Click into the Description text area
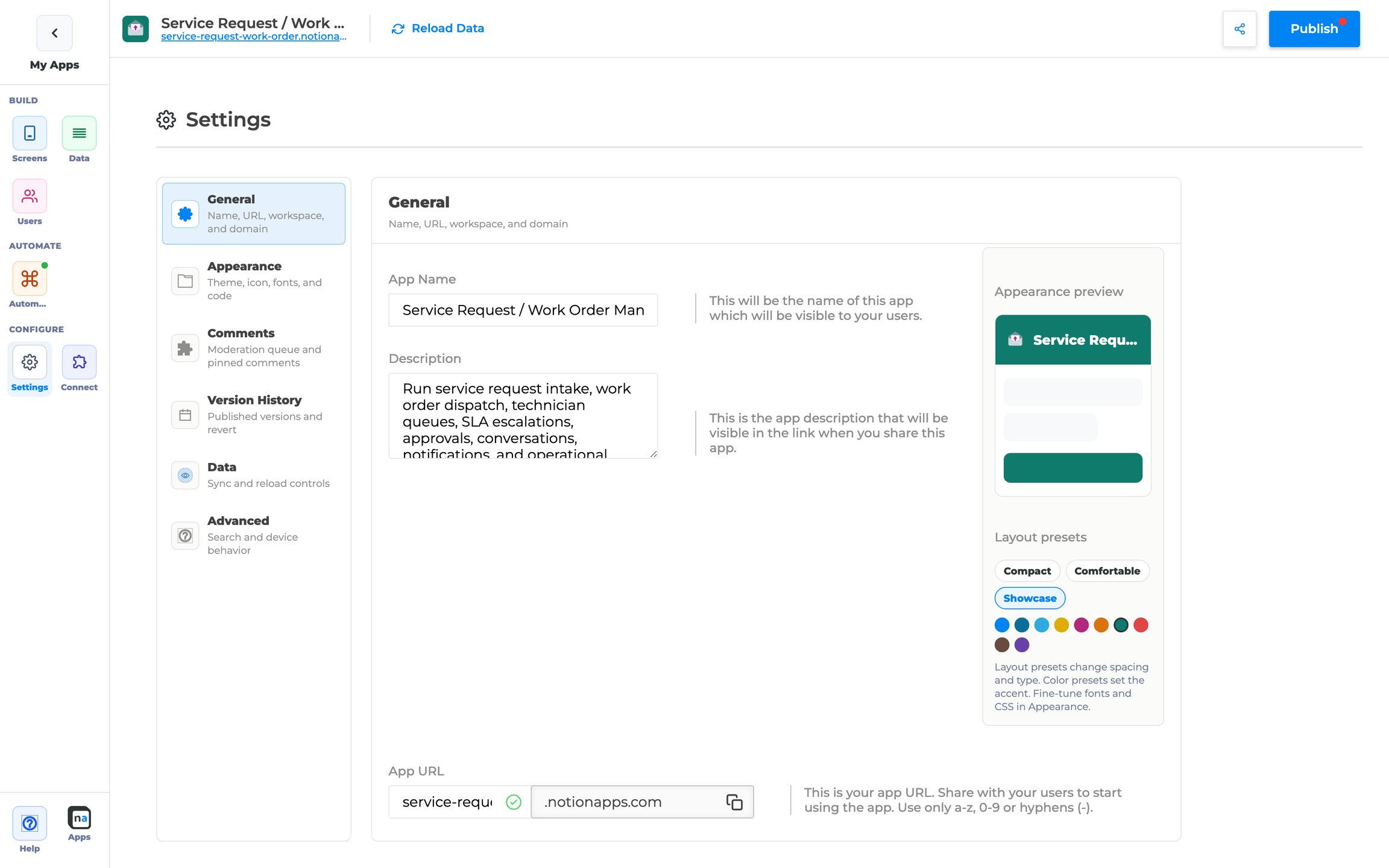The height and width of the screenshot is (868, 1389). pos(523,416)
